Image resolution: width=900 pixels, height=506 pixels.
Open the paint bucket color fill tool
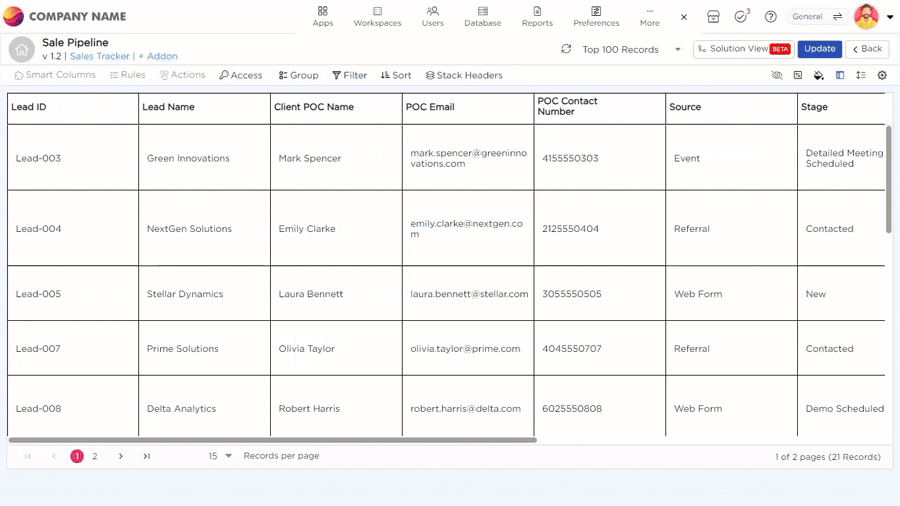[818, 75]
